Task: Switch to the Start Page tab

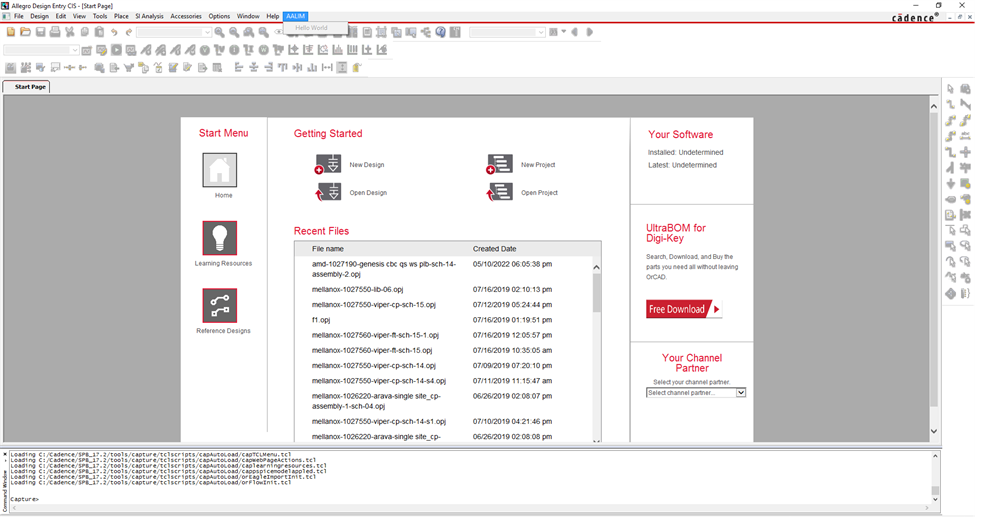Action: [x=29, y=87]
